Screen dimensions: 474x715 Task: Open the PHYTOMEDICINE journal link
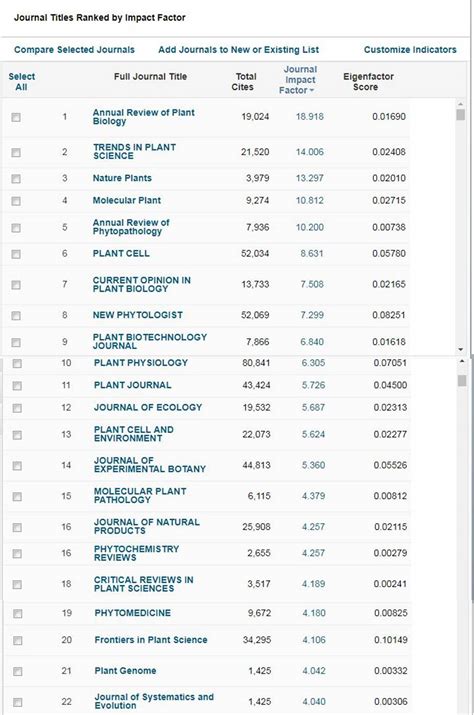132,613
